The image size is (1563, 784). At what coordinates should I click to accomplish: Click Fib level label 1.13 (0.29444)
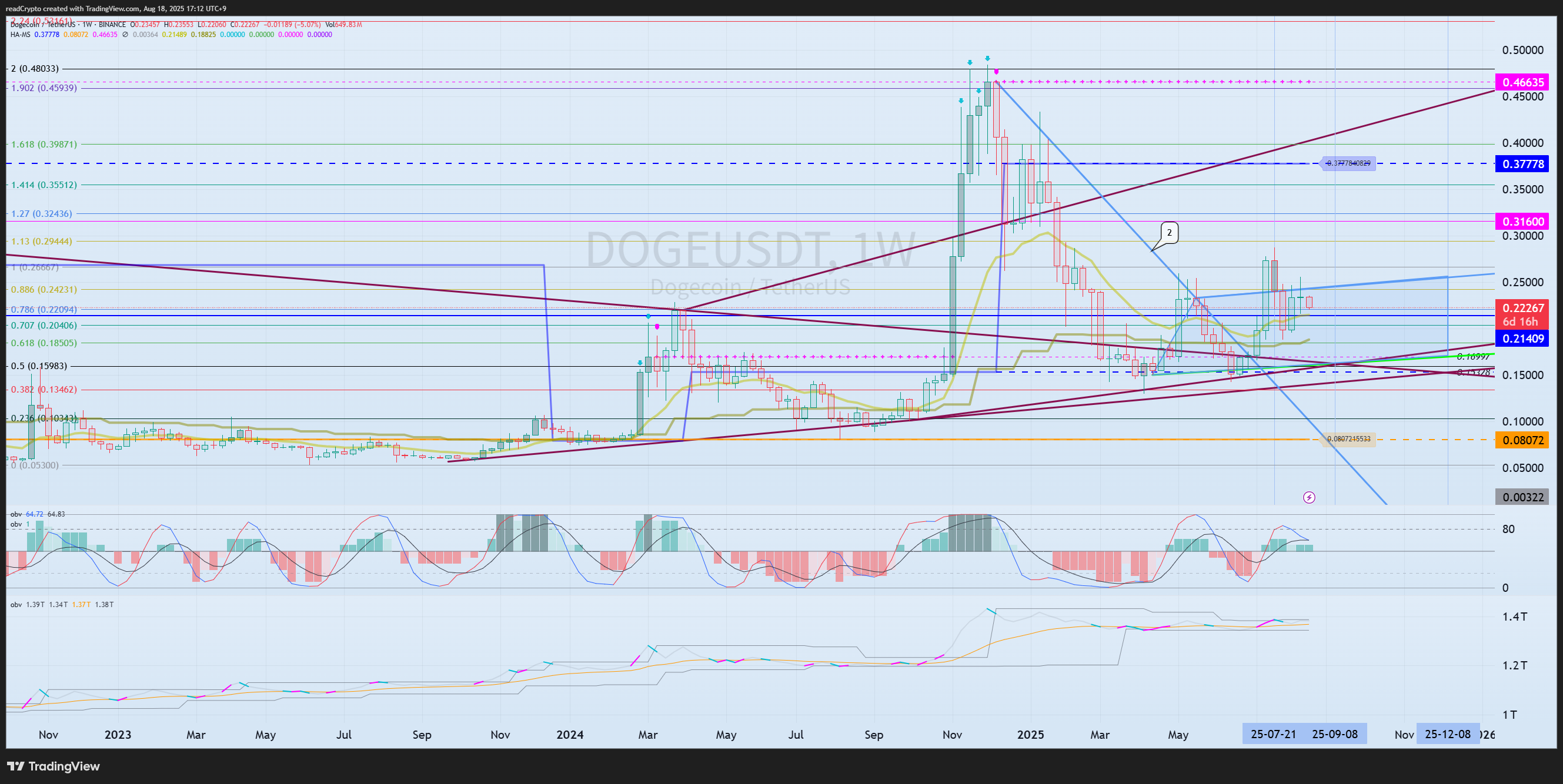pos(41,242)
